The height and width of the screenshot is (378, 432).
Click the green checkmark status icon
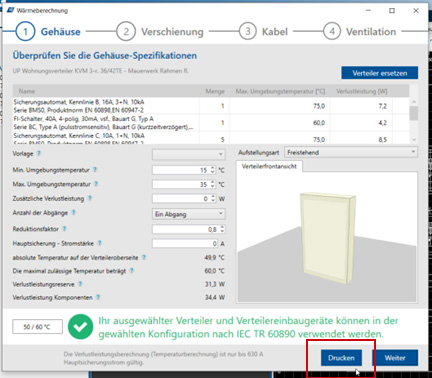[81, 327]
